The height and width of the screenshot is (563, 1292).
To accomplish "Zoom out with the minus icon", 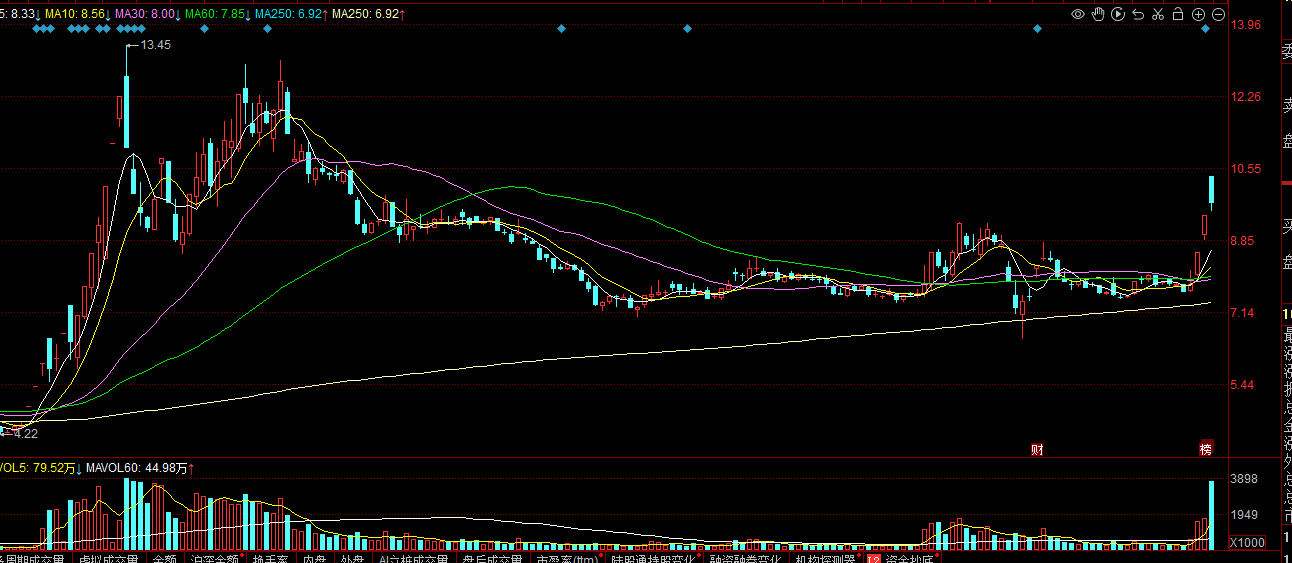I will (1218, 14).
